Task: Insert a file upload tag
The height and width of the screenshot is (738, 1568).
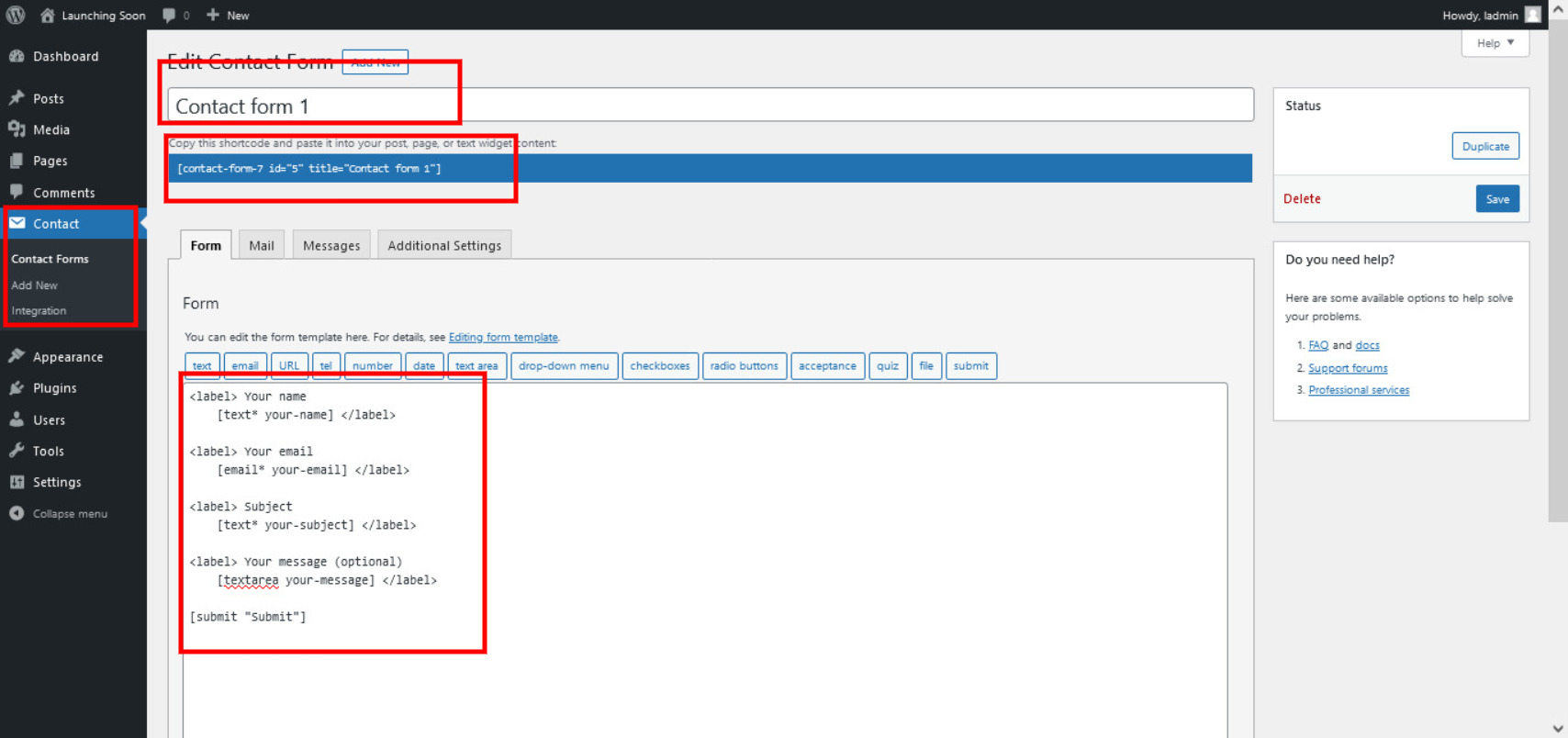Action: [926, 365]
